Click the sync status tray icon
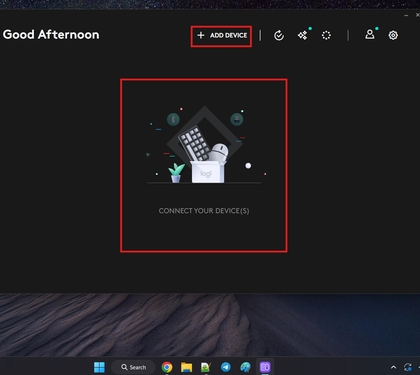Image resolution: width=420 pixels, height=375 pixels. (408, 367)
